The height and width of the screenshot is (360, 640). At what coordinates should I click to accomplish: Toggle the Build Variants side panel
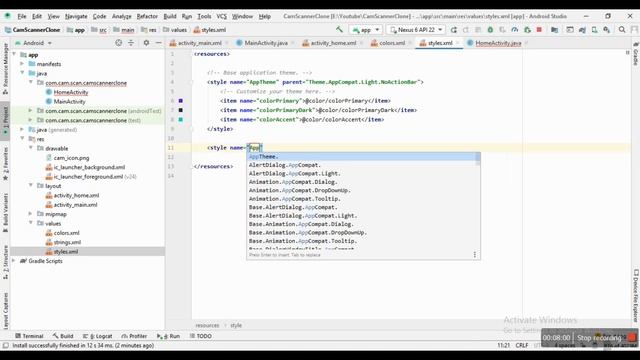coord(5,213)
